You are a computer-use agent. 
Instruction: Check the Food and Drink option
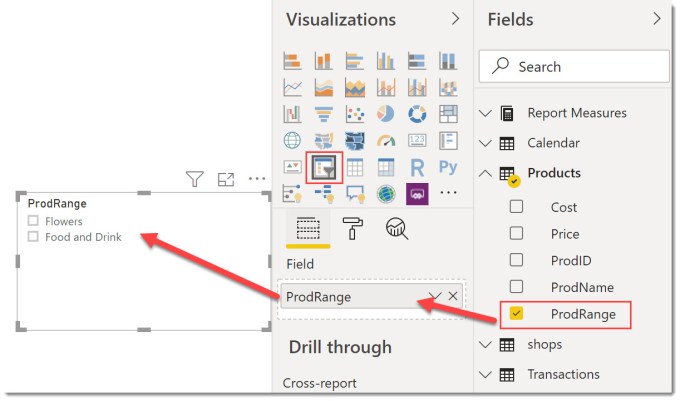[33, 237]
